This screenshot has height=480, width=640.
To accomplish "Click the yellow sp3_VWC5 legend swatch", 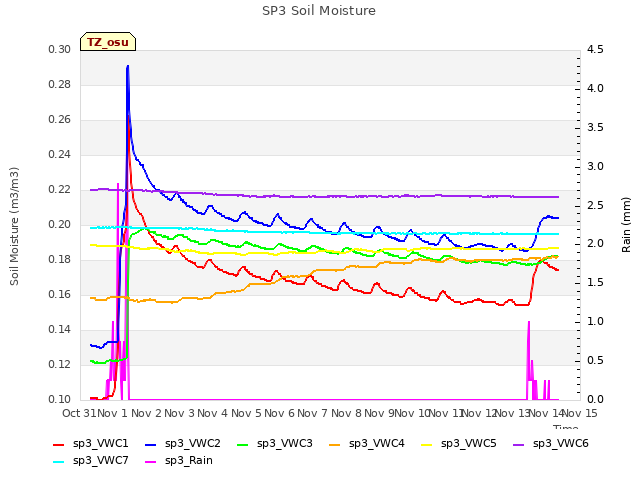I will [427, 444].
